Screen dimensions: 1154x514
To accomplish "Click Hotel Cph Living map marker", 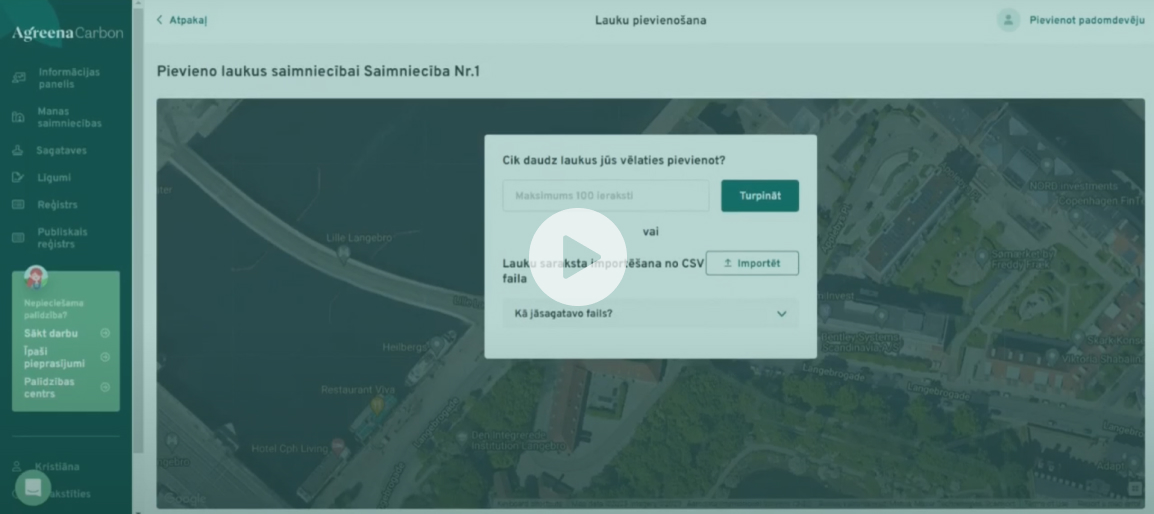I will (337, 446).
